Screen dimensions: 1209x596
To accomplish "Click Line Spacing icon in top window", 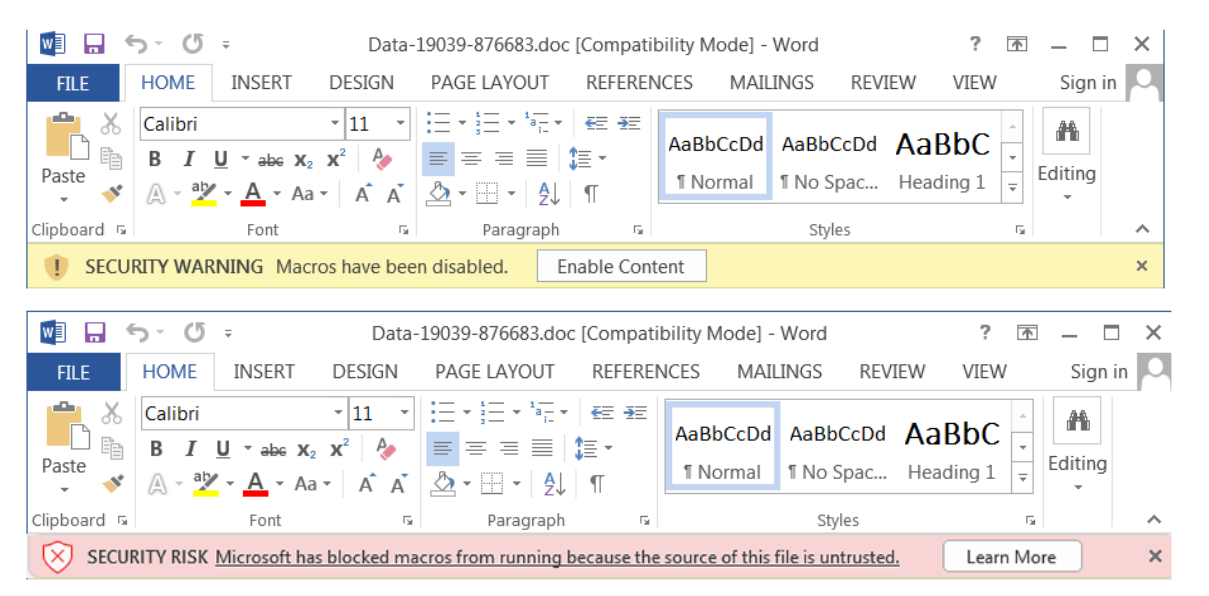I will coord(580,159).
